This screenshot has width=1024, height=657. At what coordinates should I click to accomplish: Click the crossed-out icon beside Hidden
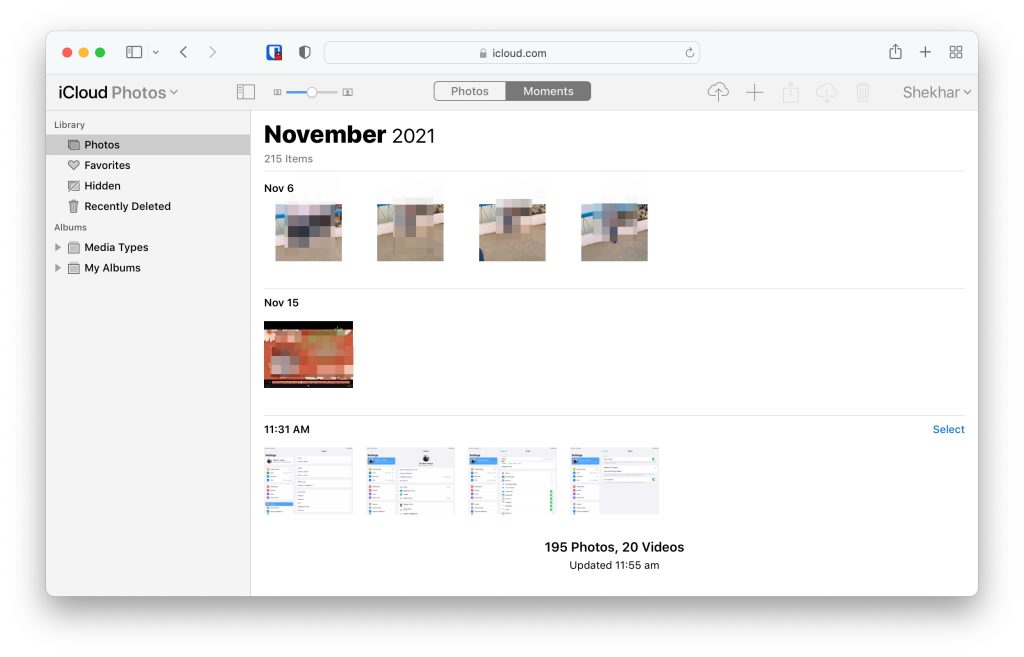(74, 185)
